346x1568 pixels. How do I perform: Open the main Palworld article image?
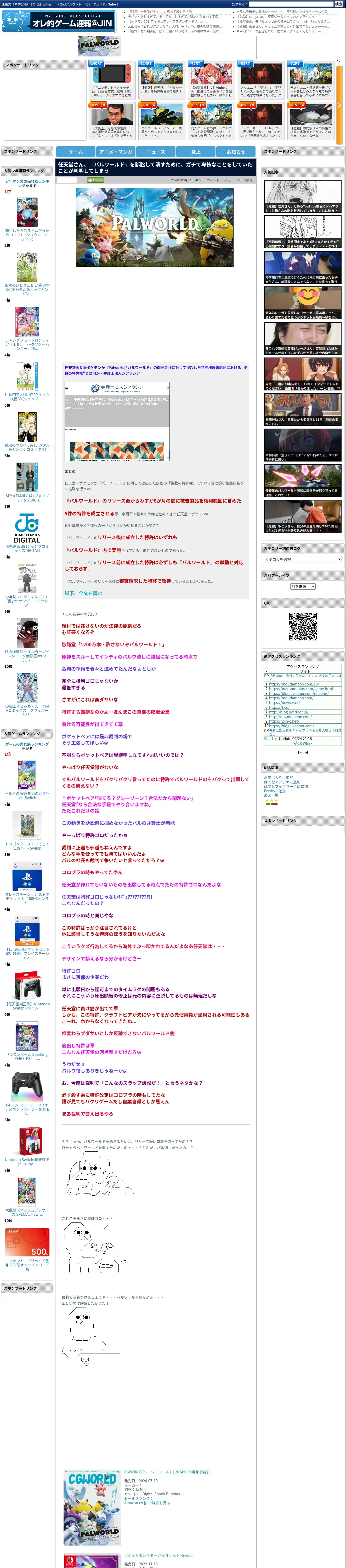pos(155,227)
